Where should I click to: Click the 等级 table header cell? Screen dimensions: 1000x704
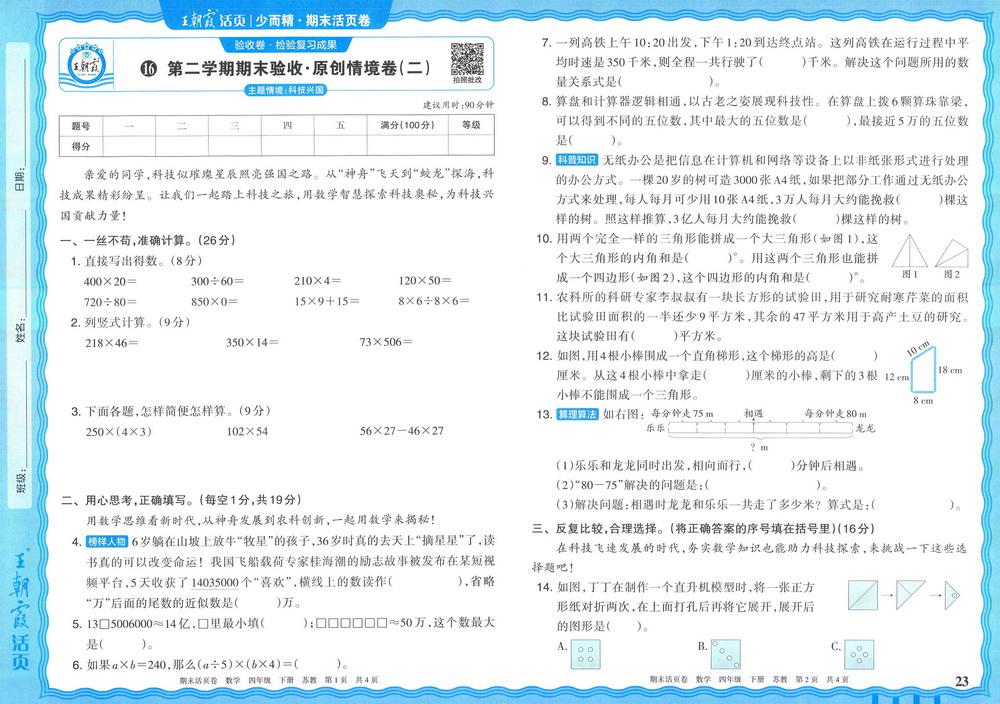pyautogui.click(x=471, y=126)
